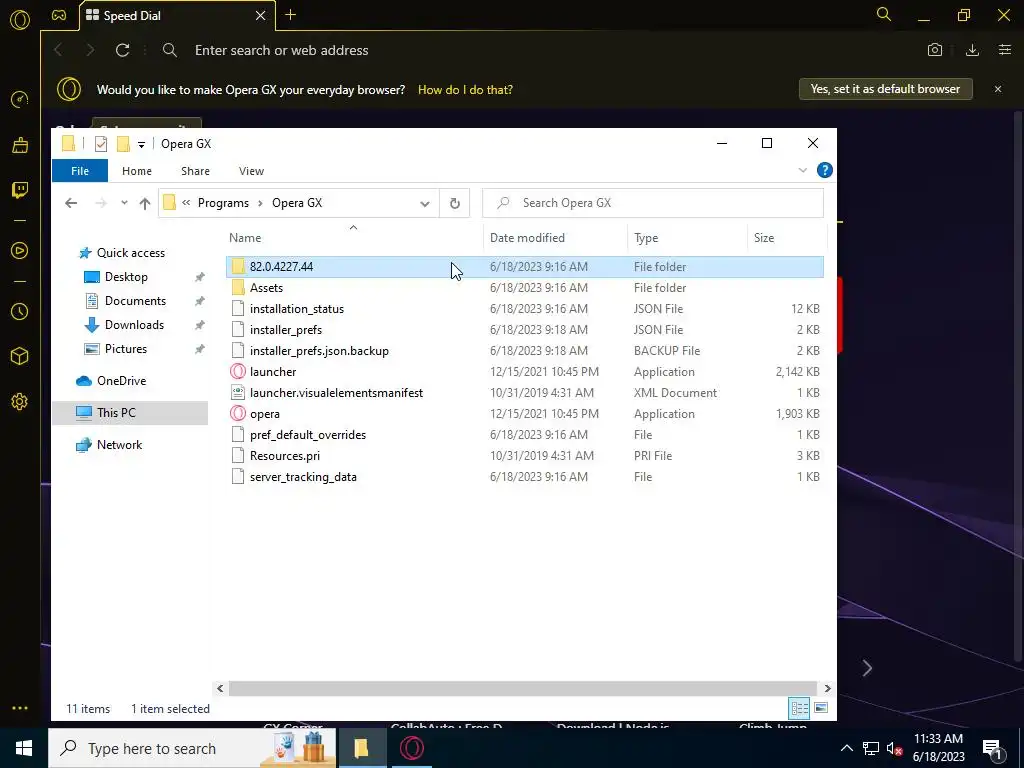Click the horizontal scrollbar in Explorer
This screenshot has height=768, width=1024.
522,688
